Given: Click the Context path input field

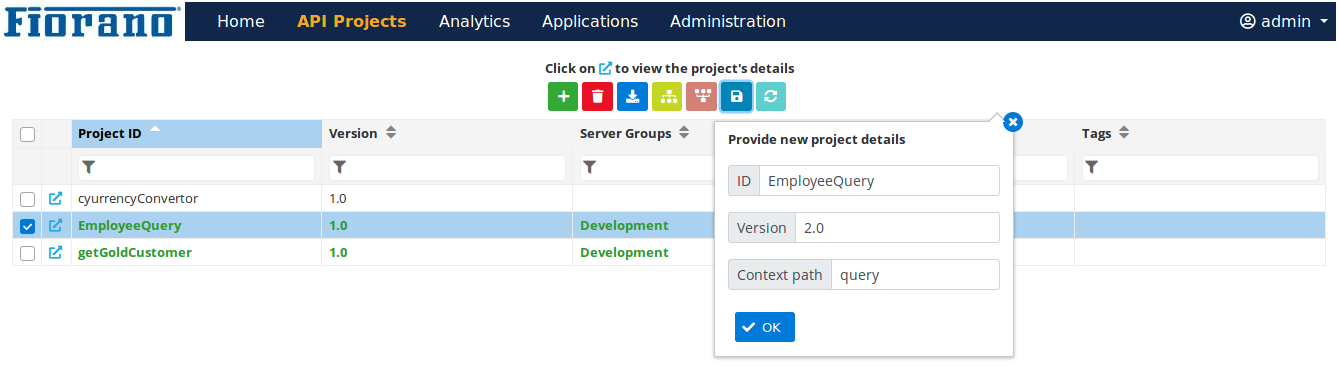Looking at the screenshot, I should click(x=915, y=275).
